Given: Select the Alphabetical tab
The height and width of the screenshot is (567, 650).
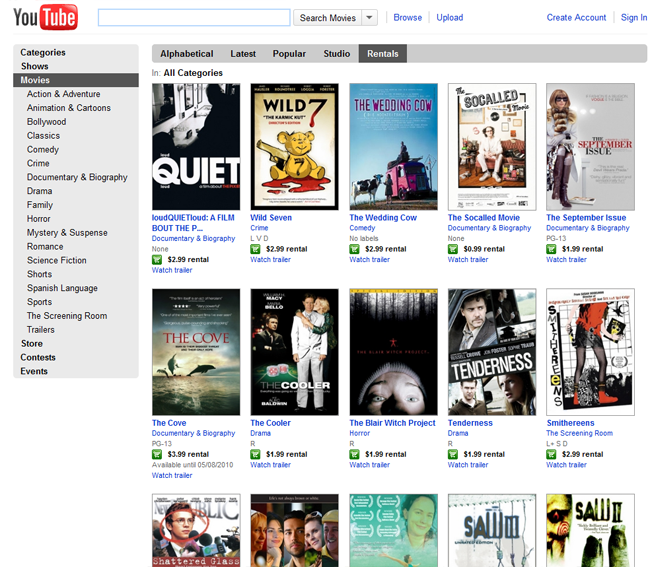Looking at the screenshot, I should click(187, 54).
